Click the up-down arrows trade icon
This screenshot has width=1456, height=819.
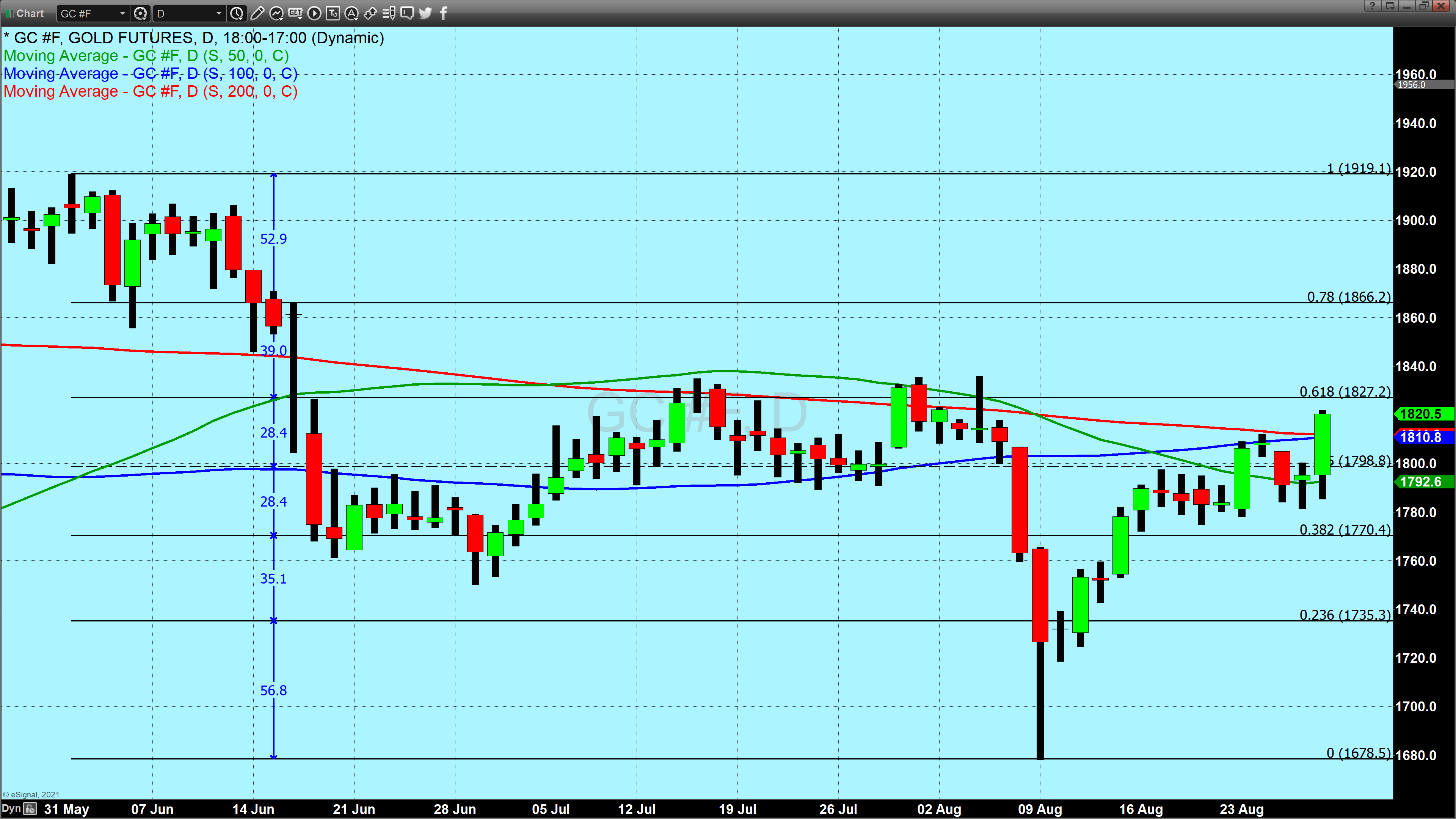tap(370, 13)
